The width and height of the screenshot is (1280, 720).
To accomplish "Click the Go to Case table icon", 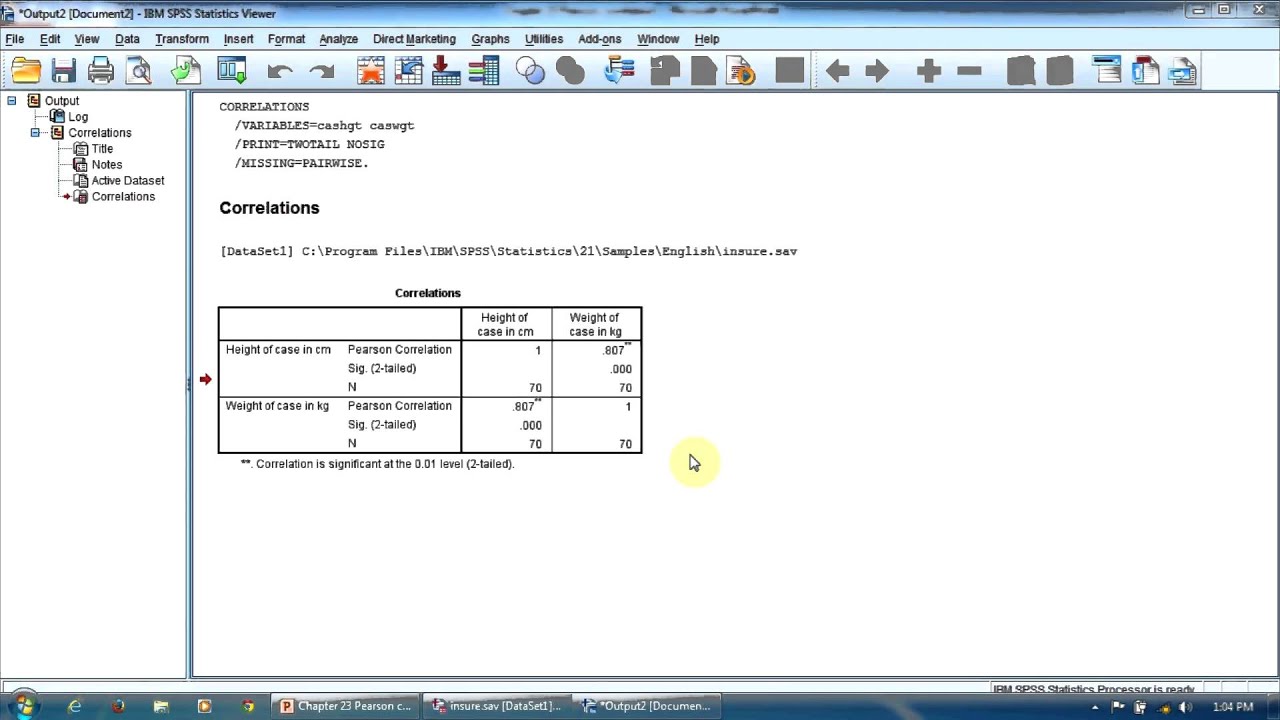I will click(409, 71).
